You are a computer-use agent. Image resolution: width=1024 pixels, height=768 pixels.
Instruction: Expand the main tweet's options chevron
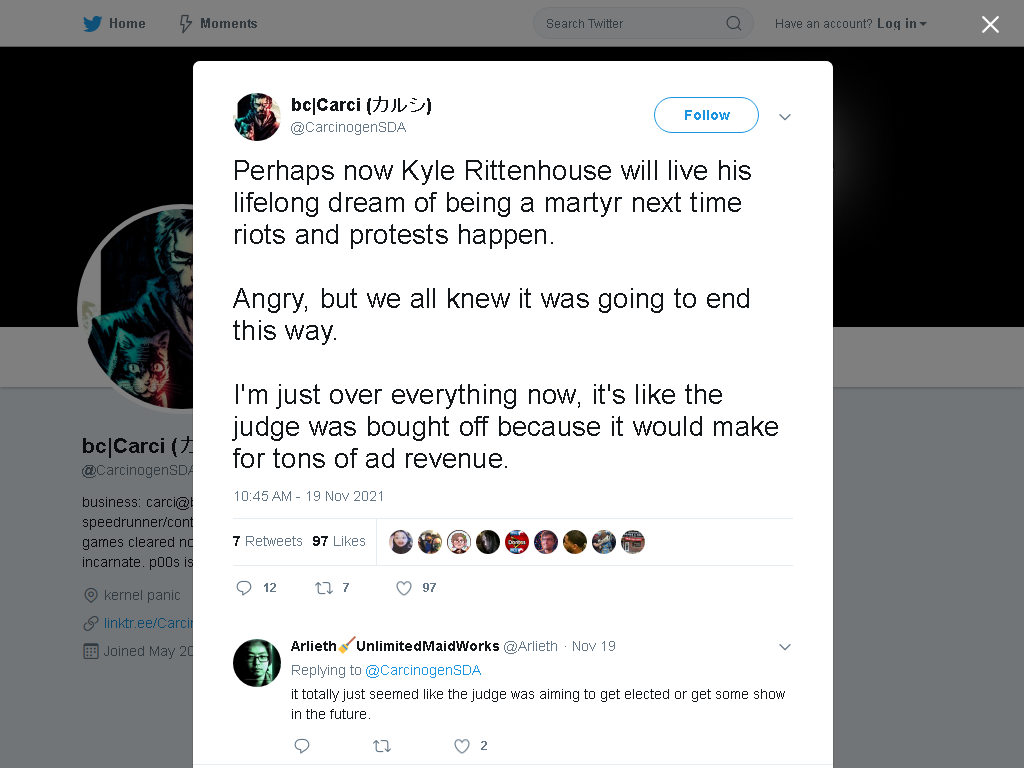coord(784,117)
